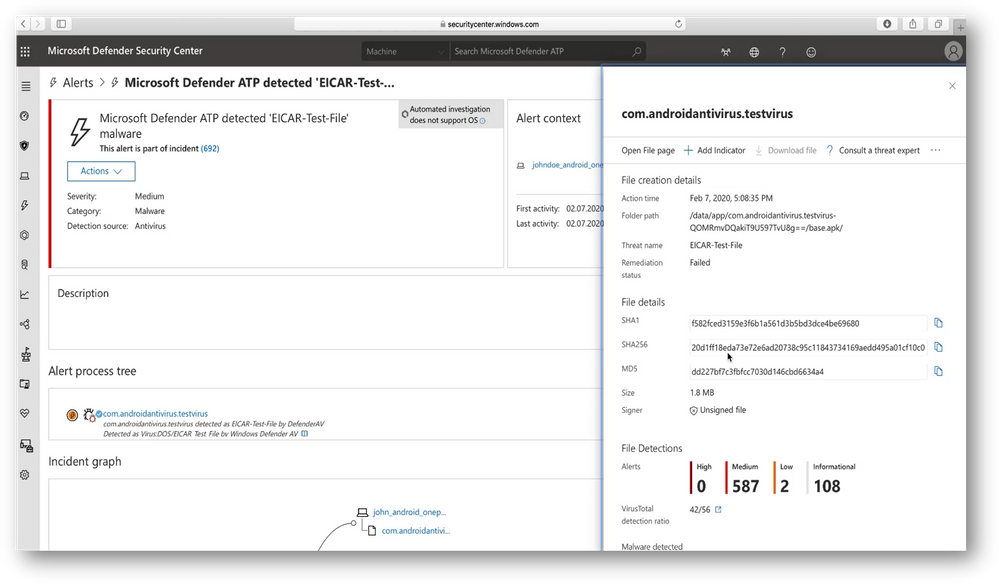This screenshot has width=999, height=584.
Task: Open the Dashboard icon at sidebar top
Action: coord(25,115)
